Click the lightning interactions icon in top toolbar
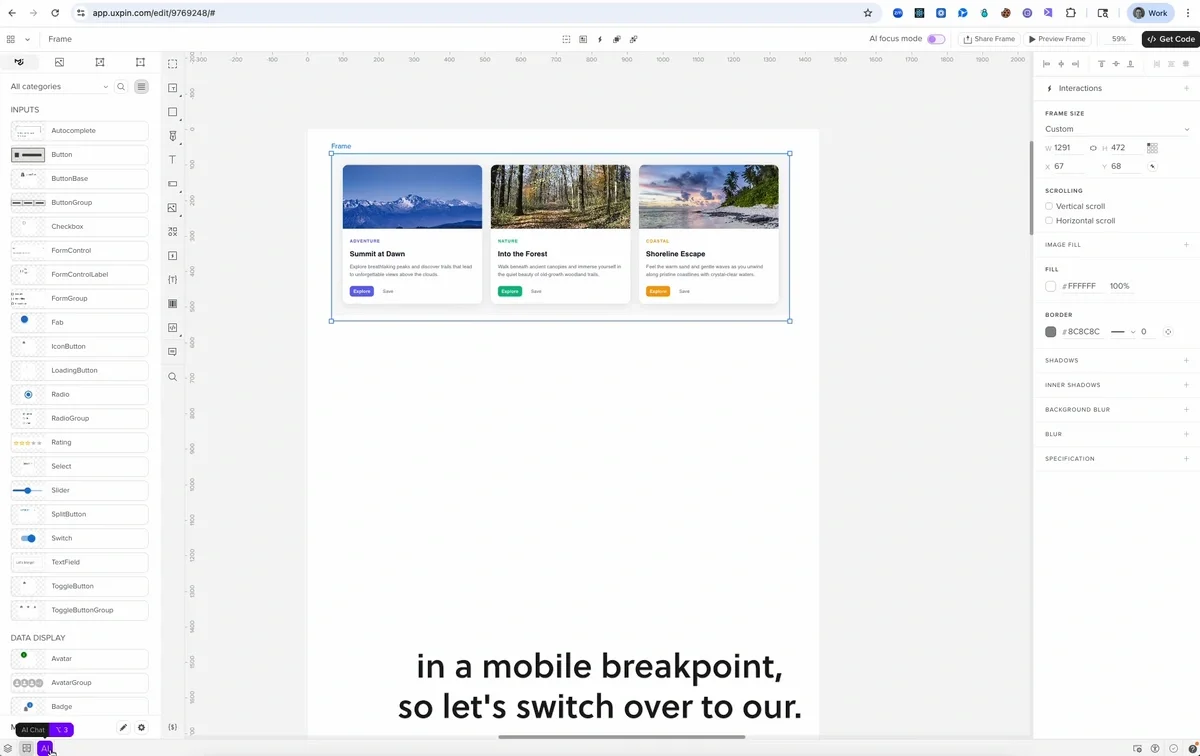Screen dimensions: 1200x756 click(x=600, y=39)
